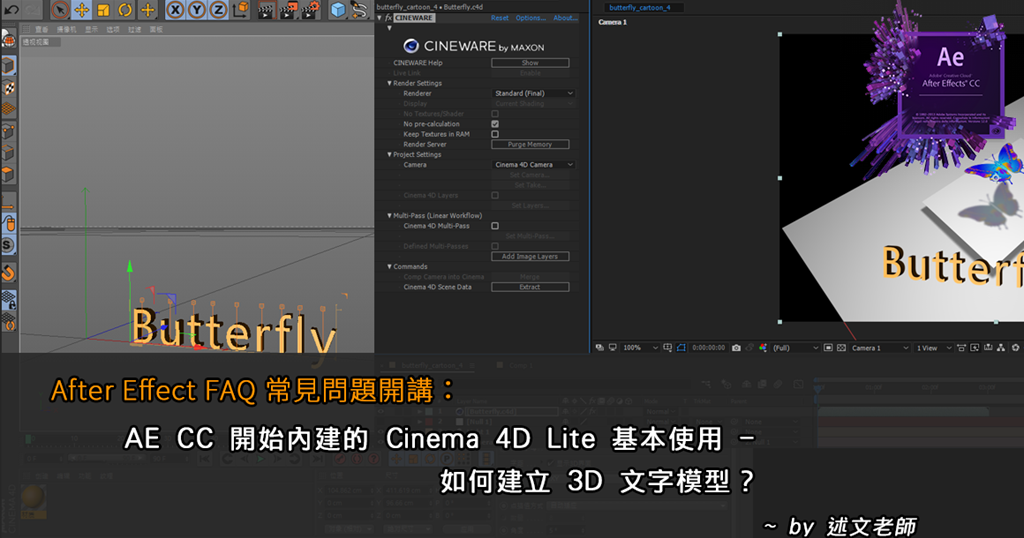Select Edges mode icon

(8, 153)
